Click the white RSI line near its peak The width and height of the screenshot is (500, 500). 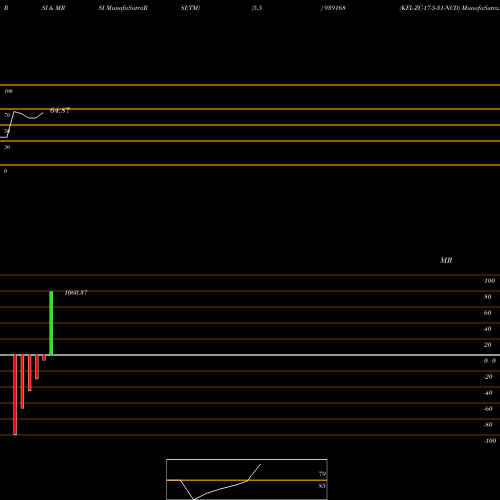click(14, 112)
